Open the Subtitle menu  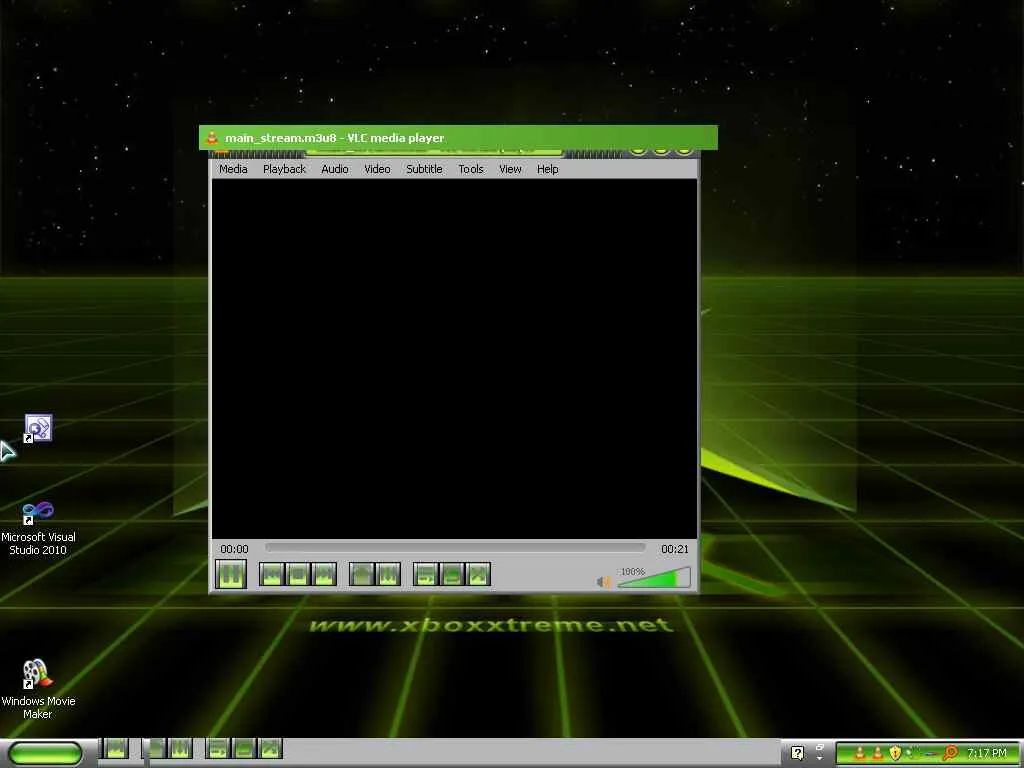pyautogui.click(x=424, y=169)
